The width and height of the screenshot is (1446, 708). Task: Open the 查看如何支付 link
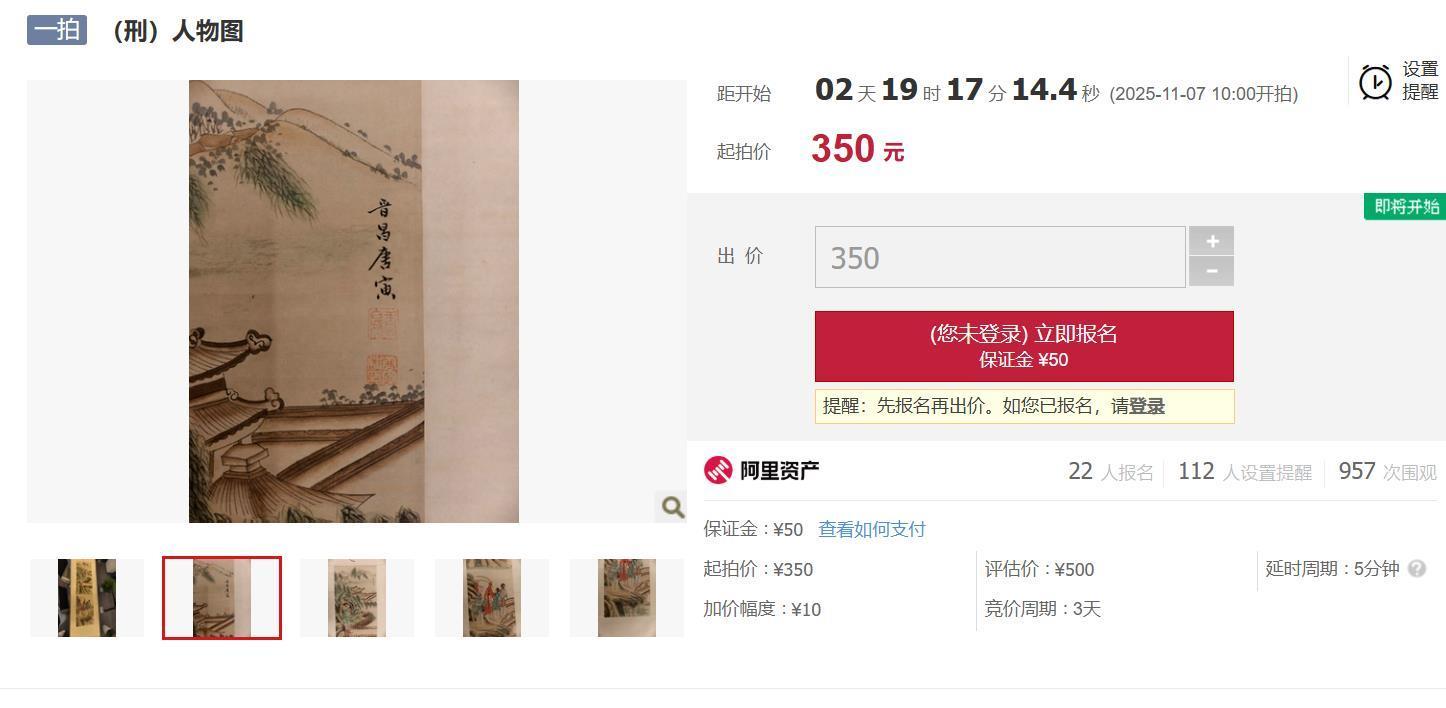click(872, 529)
